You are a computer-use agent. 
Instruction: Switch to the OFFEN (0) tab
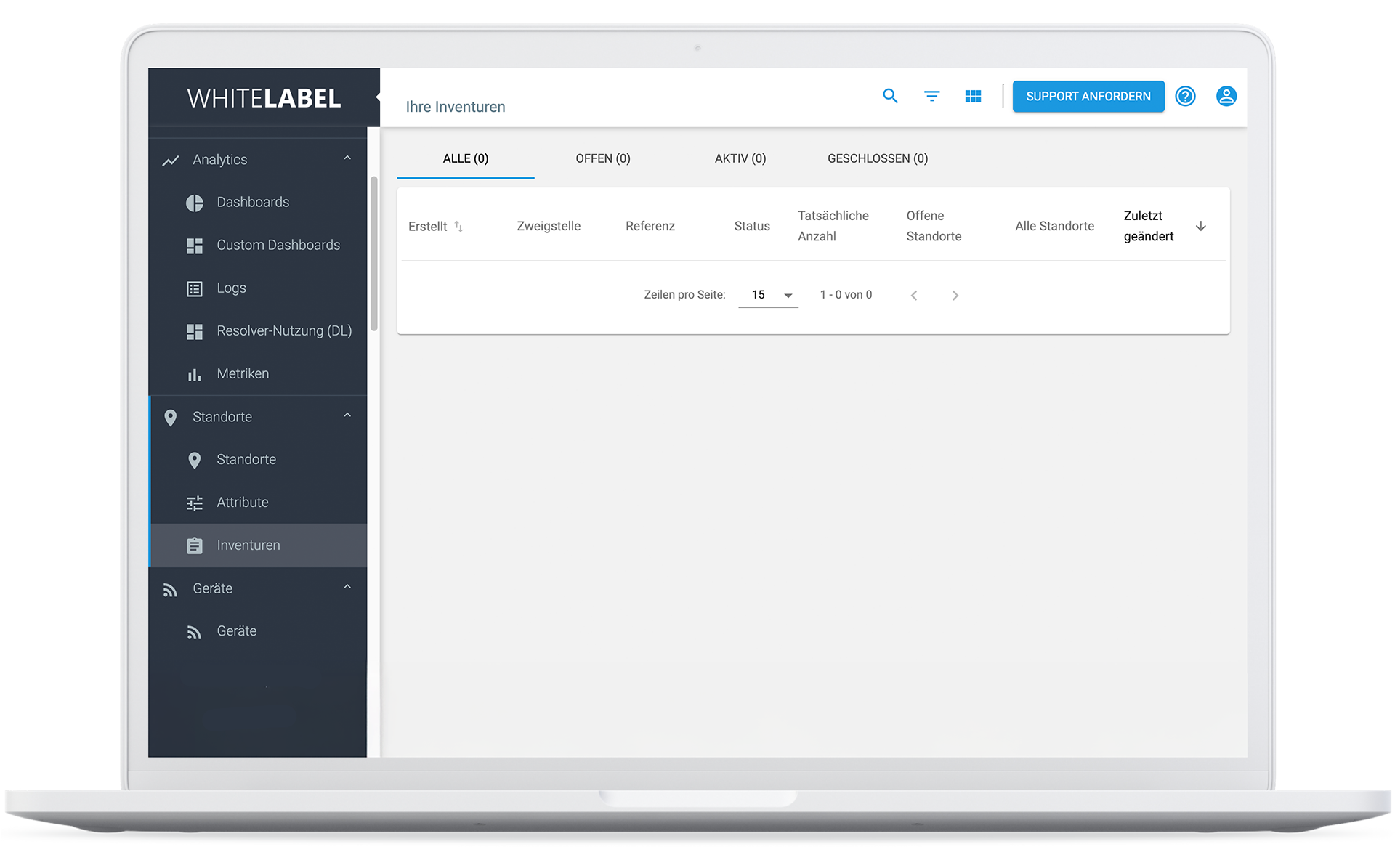click(x=603, y=158)
